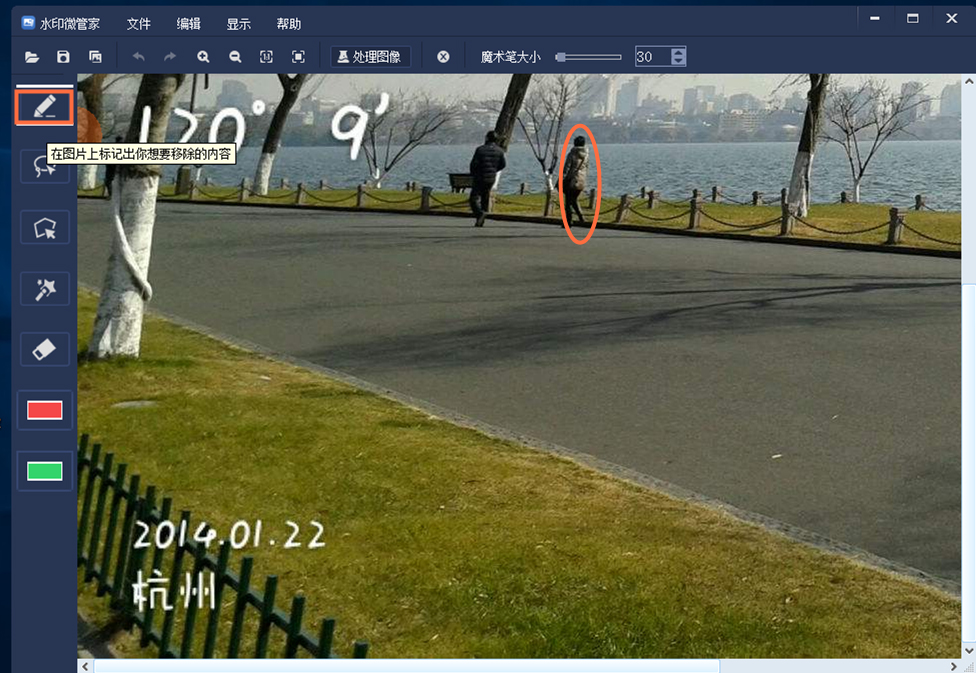The width and height of the screenshot is (976, 673).
Task: Click the save disk icon
Action: click(x=63, y=57)
